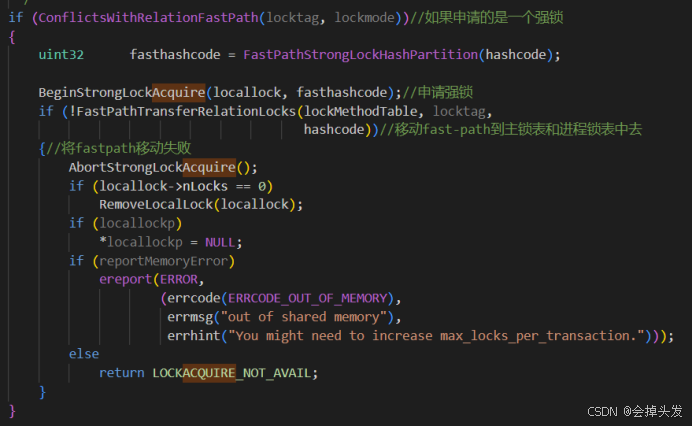Click the comment 如果申请的是一个强锁
Image resolution: width=692 pixels, height=426 pixels.
[x=486, y=18]
